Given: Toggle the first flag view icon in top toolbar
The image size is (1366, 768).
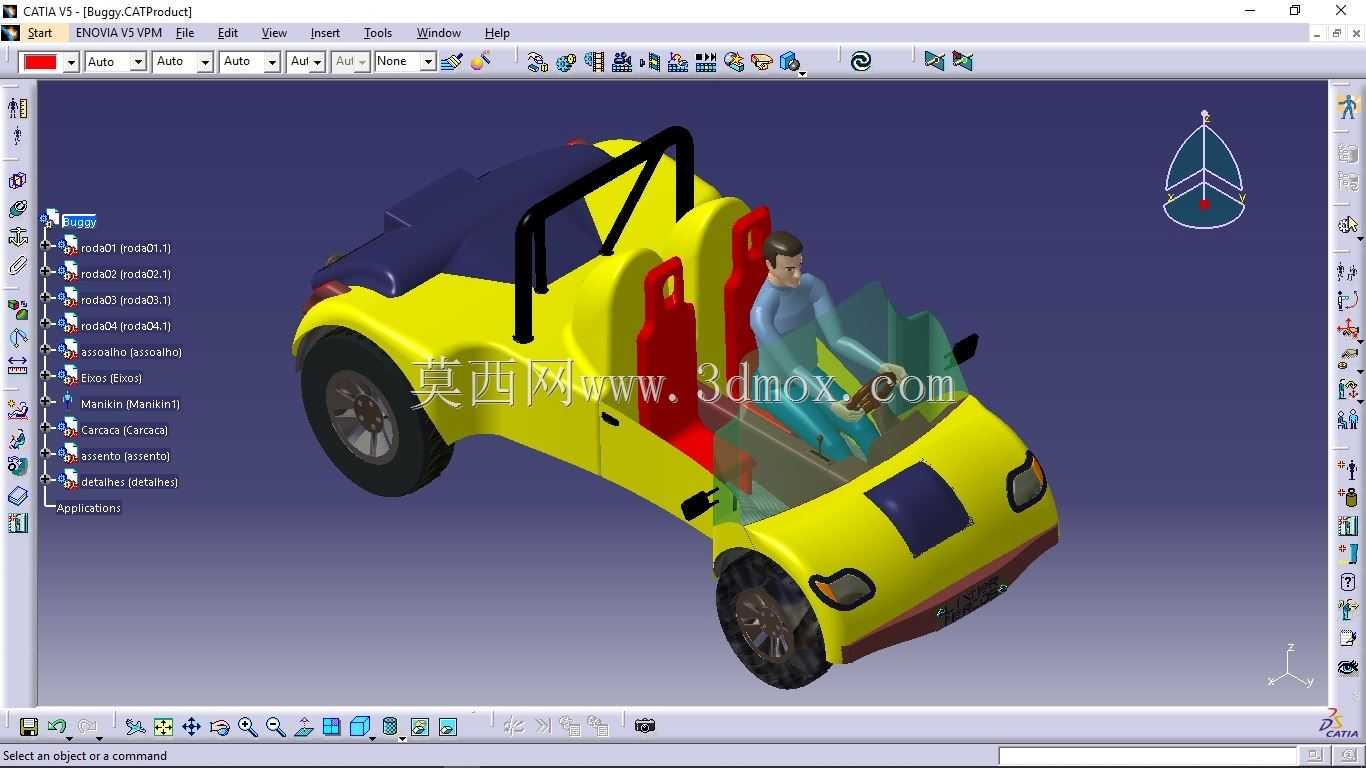Looking at the screenshot, I should [934, 61].
